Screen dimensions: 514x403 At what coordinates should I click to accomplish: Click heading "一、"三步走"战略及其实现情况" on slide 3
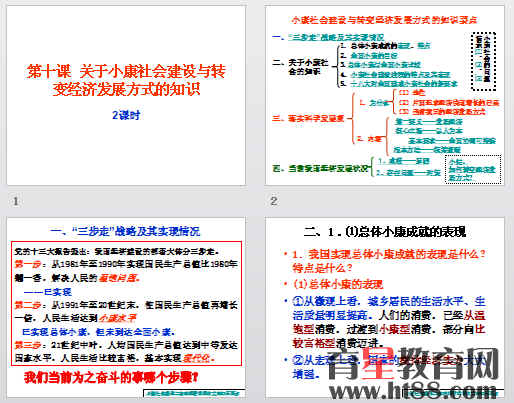pos(125,231)
